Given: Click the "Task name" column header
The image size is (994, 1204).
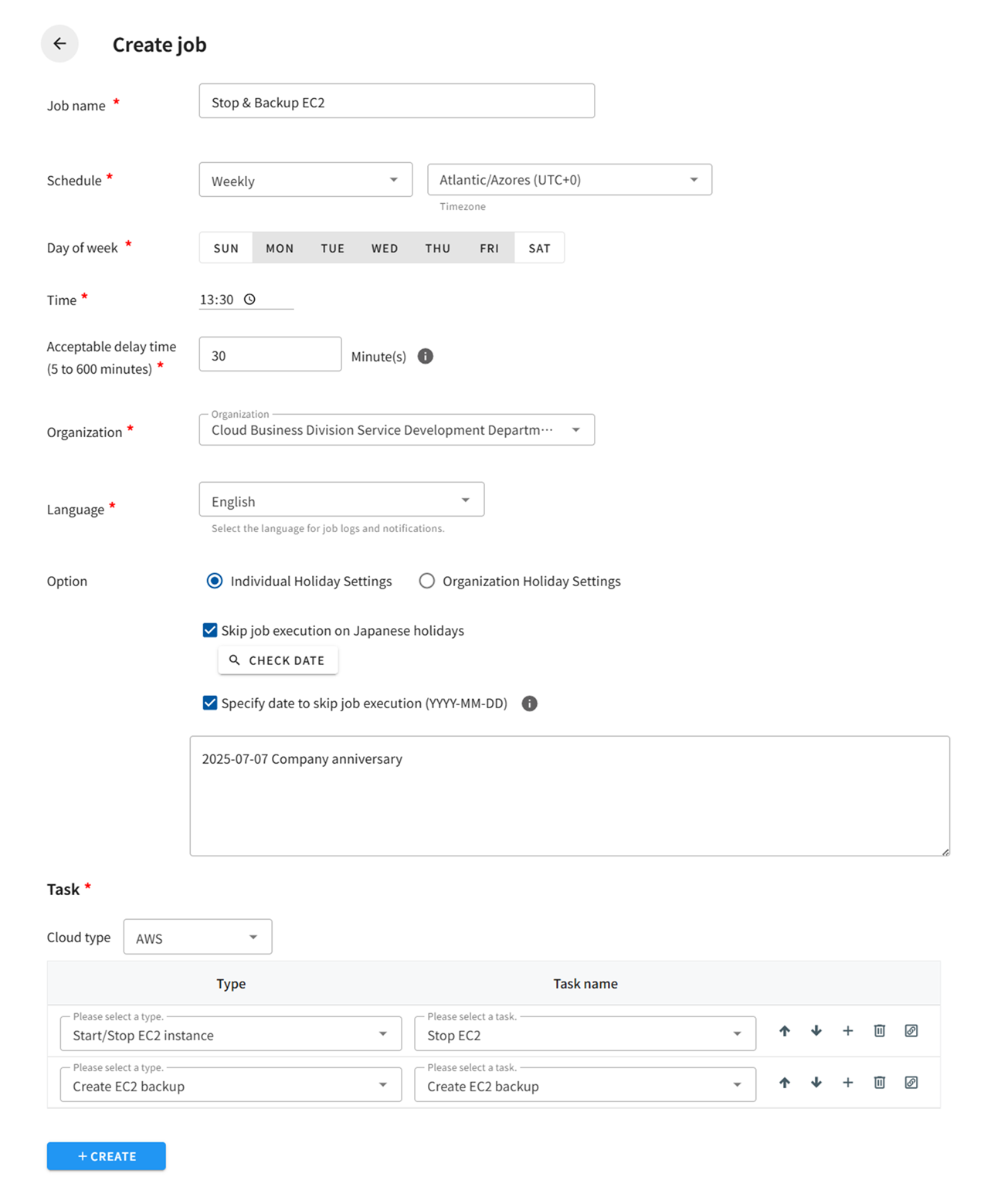Looking at the screenshot, I should coord(585,984).
